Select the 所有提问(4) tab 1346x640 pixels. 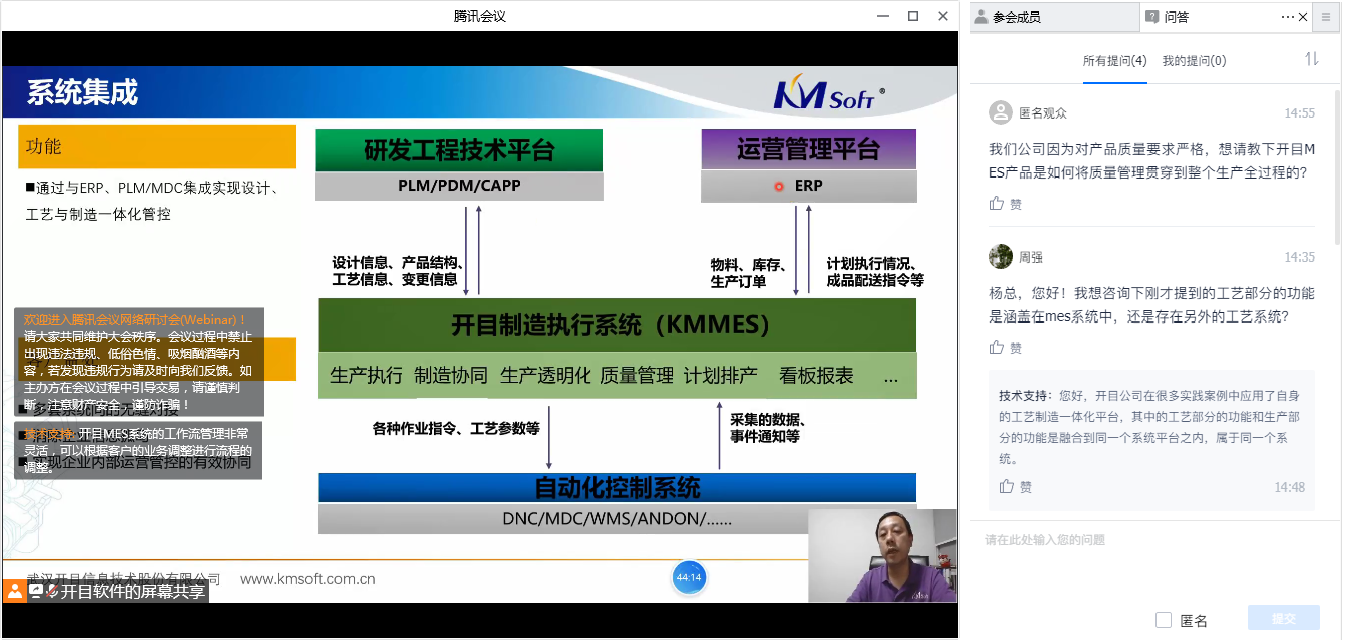coord(1114,61)
